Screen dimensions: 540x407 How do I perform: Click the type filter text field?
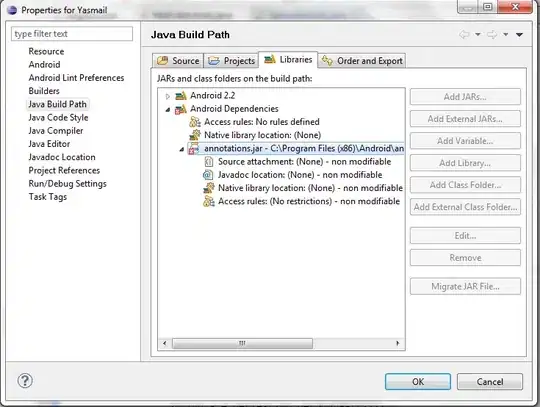point(72,34)
